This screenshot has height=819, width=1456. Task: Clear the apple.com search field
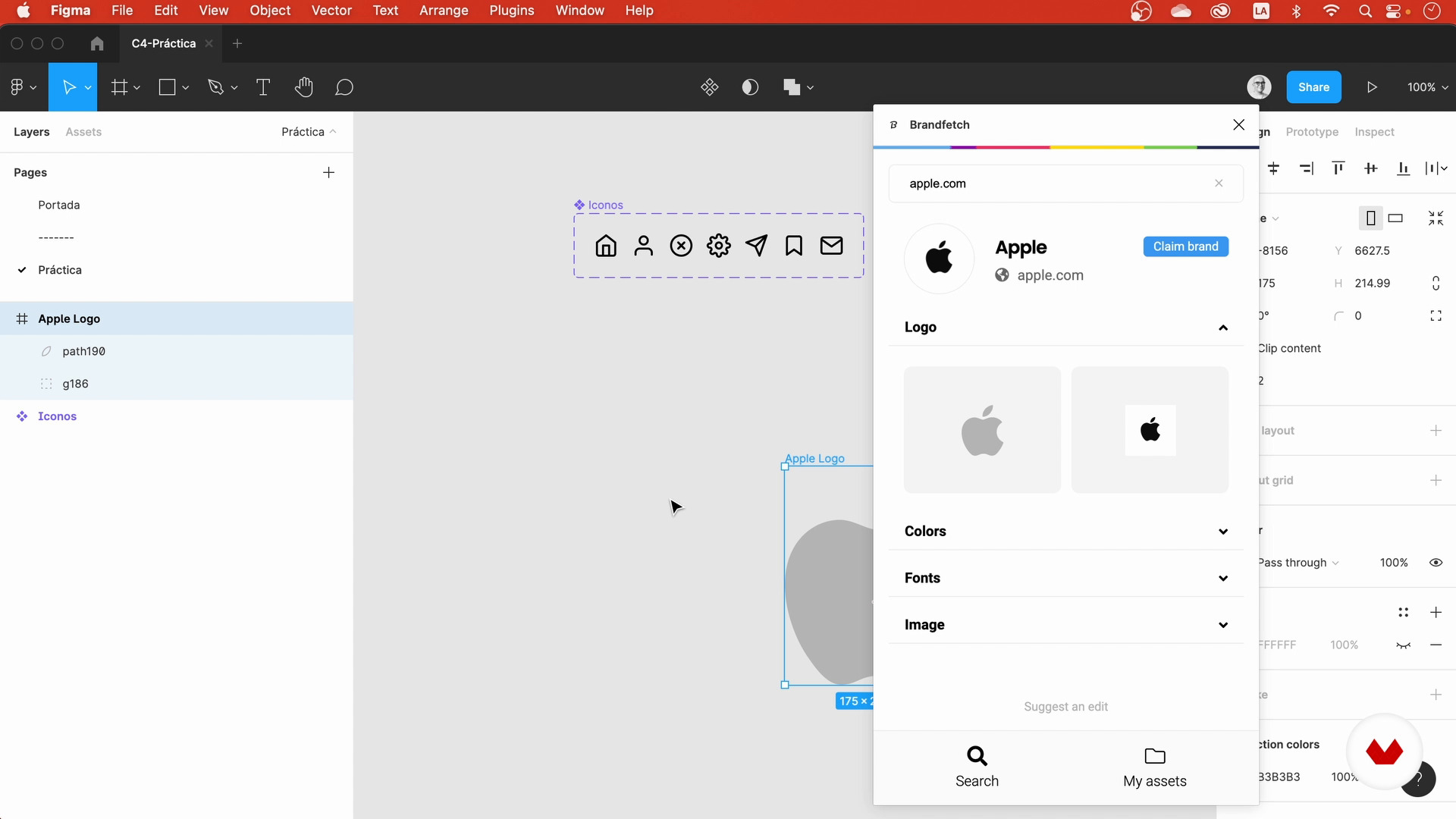[x=1219, y=184]
